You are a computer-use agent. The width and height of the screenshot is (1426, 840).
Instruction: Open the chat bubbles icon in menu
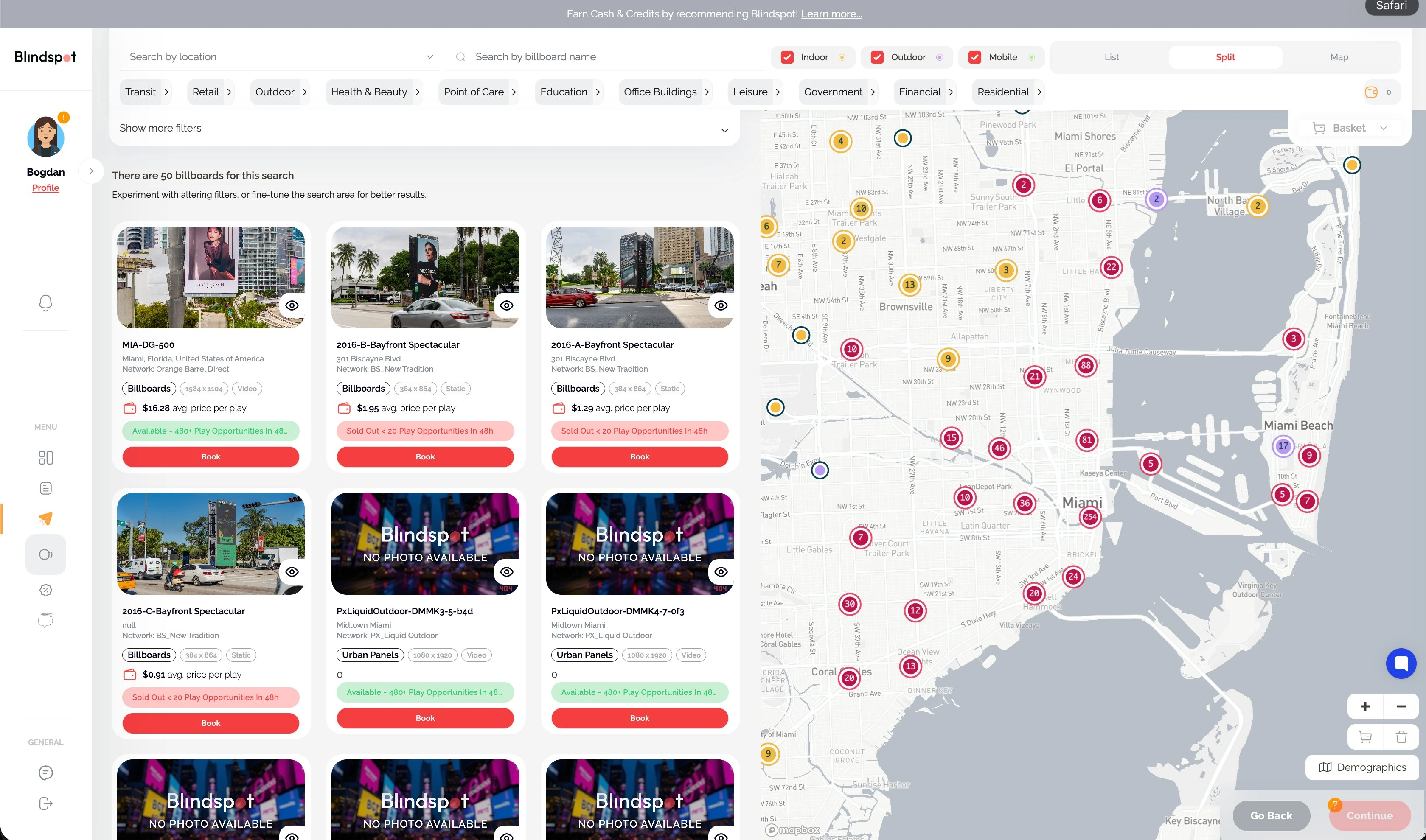point(45,620)
